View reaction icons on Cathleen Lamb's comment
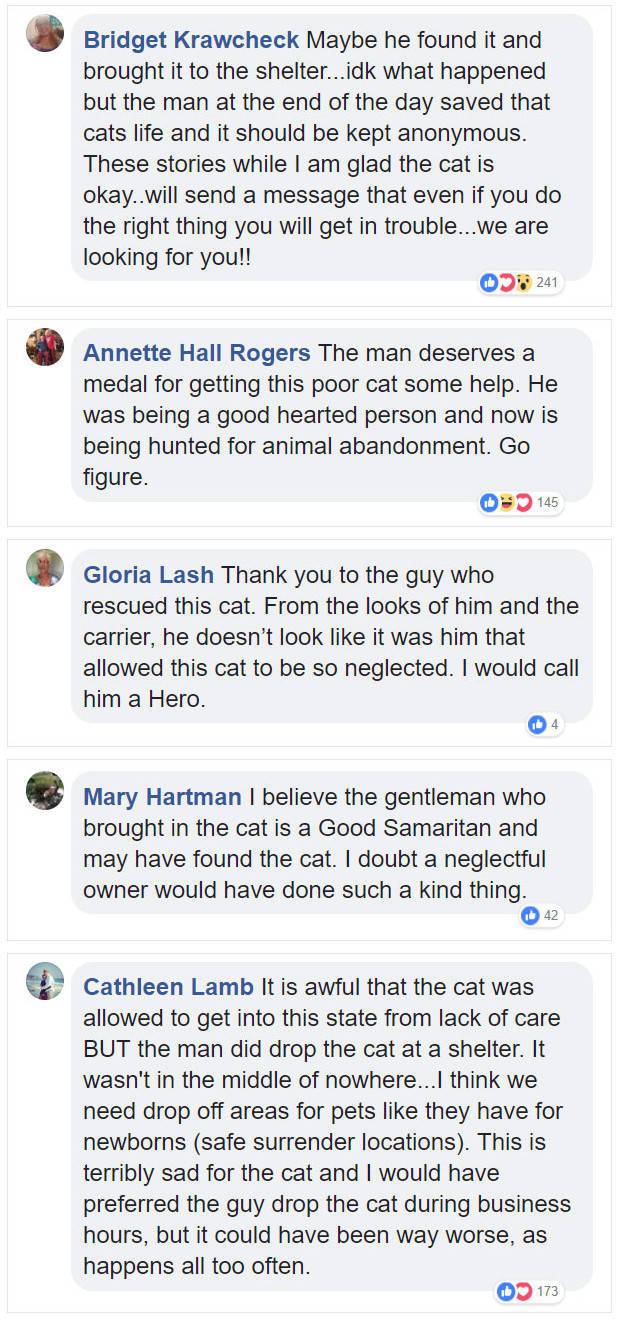Viewport: 618px width, 1320px height. (x=515, y=1292)
